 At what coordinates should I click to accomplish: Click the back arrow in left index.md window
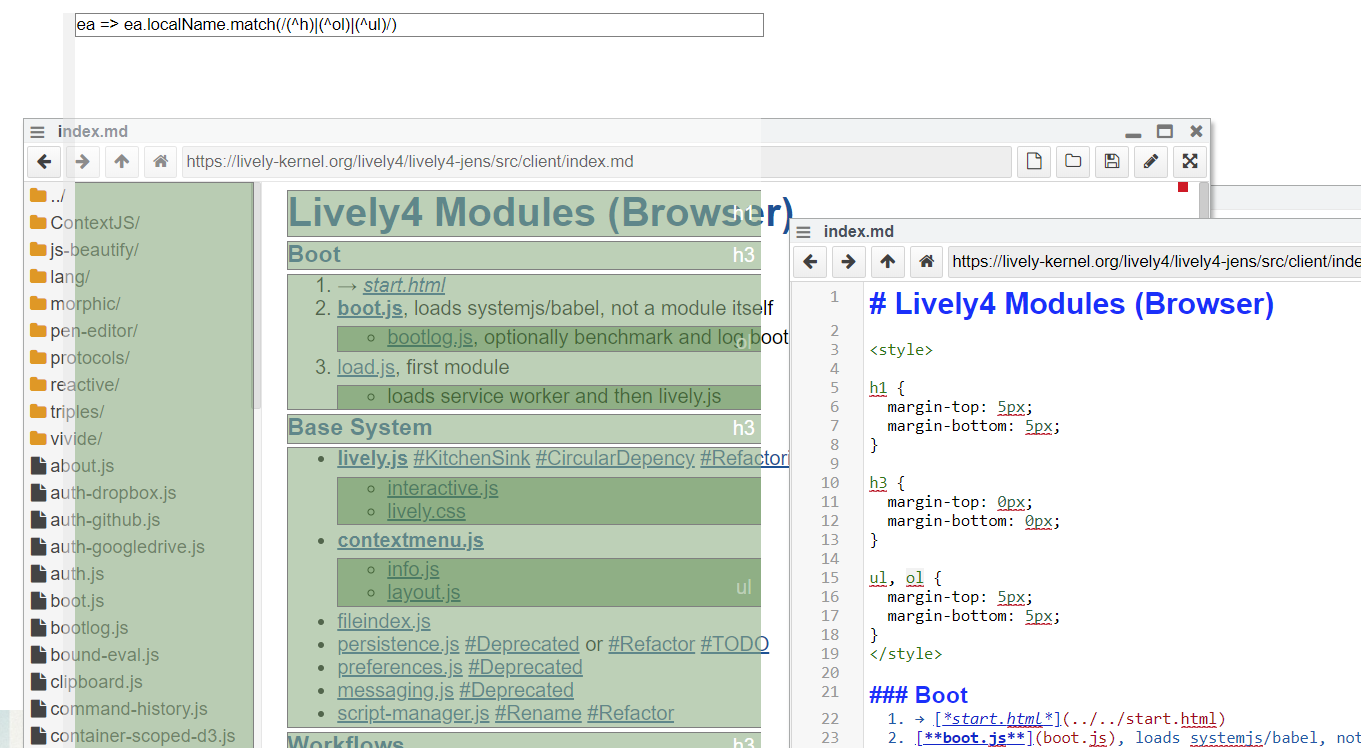coord(44,161)
